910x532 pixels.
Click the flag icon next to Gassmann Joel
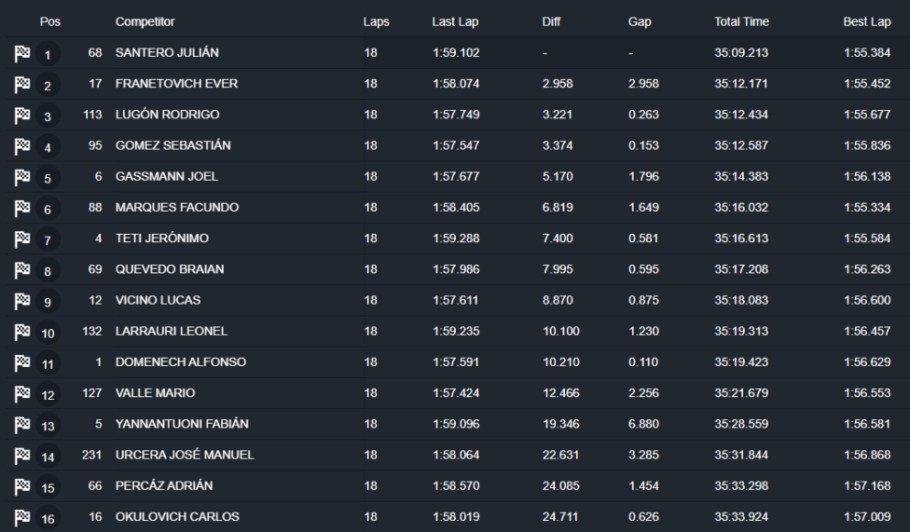22,177
